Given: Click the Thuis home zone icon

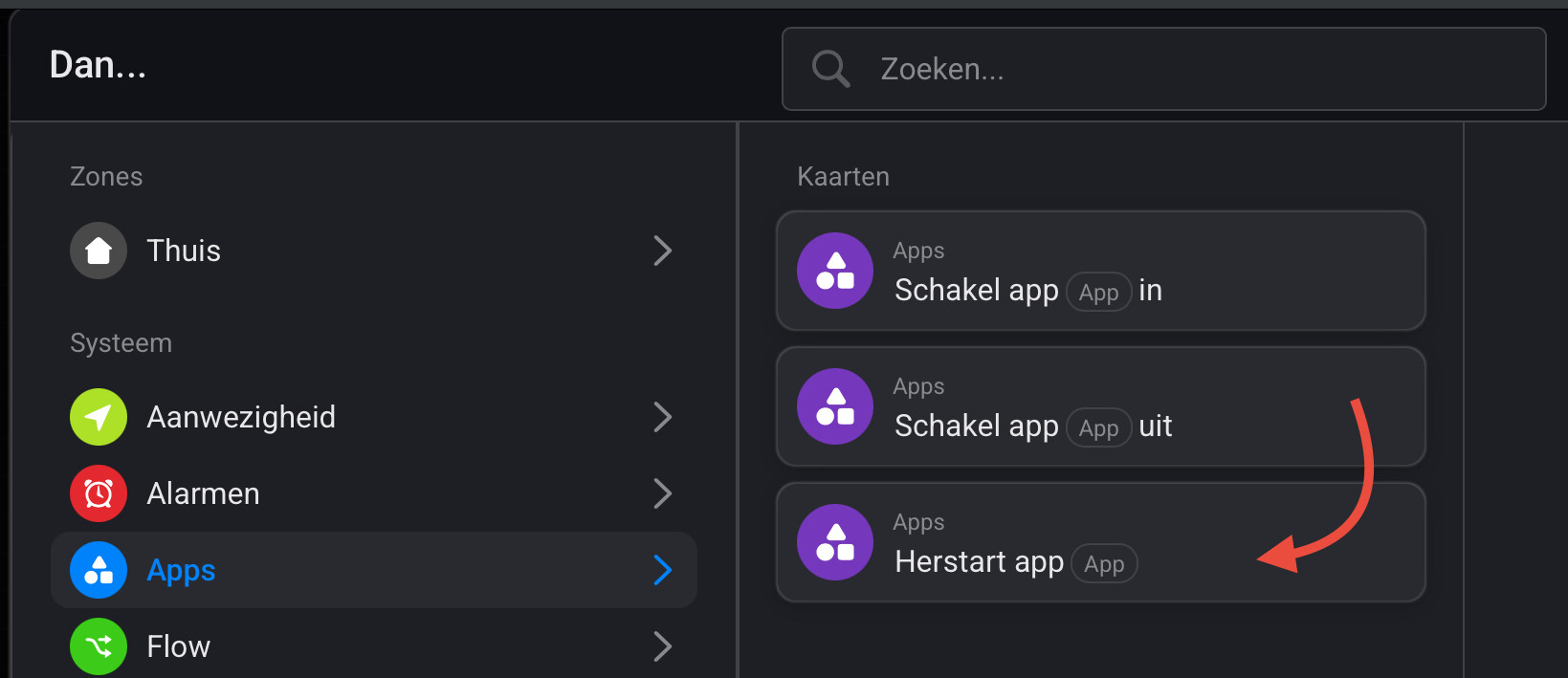Looking at the screenshot, I should point(99,251).
